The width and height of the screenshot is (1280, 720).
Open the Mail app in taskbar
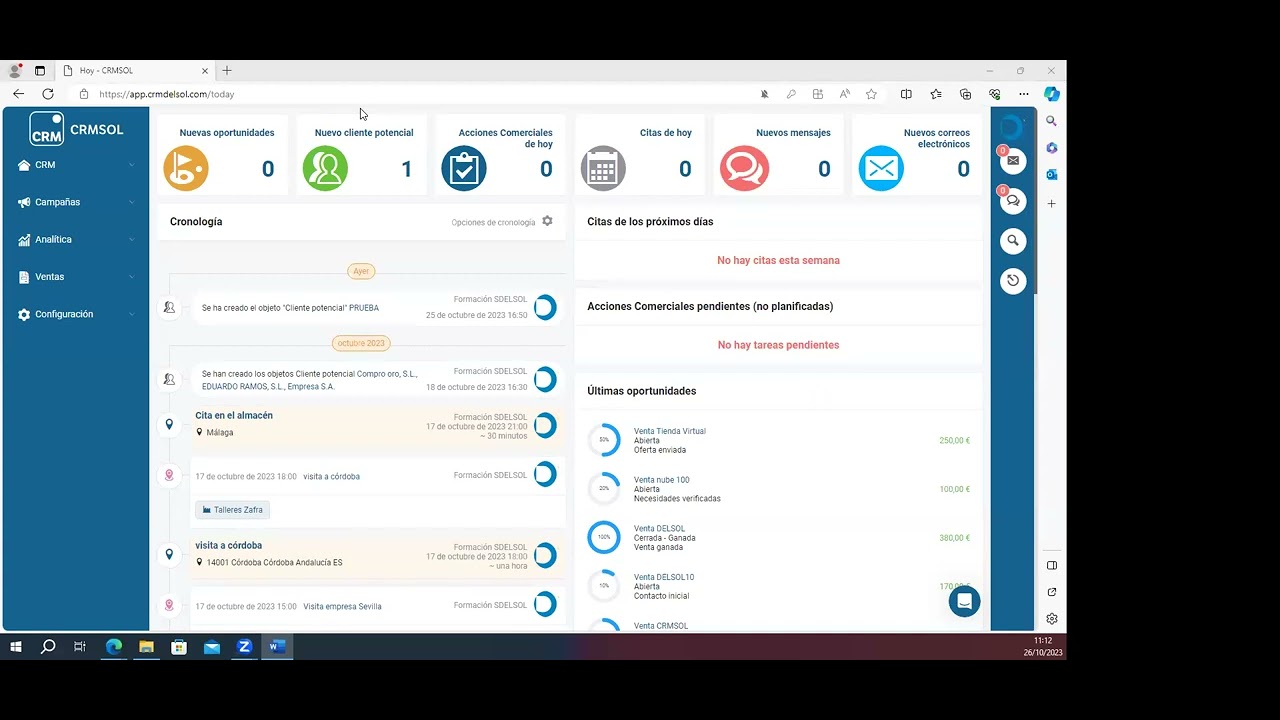[x=211, y=647]
